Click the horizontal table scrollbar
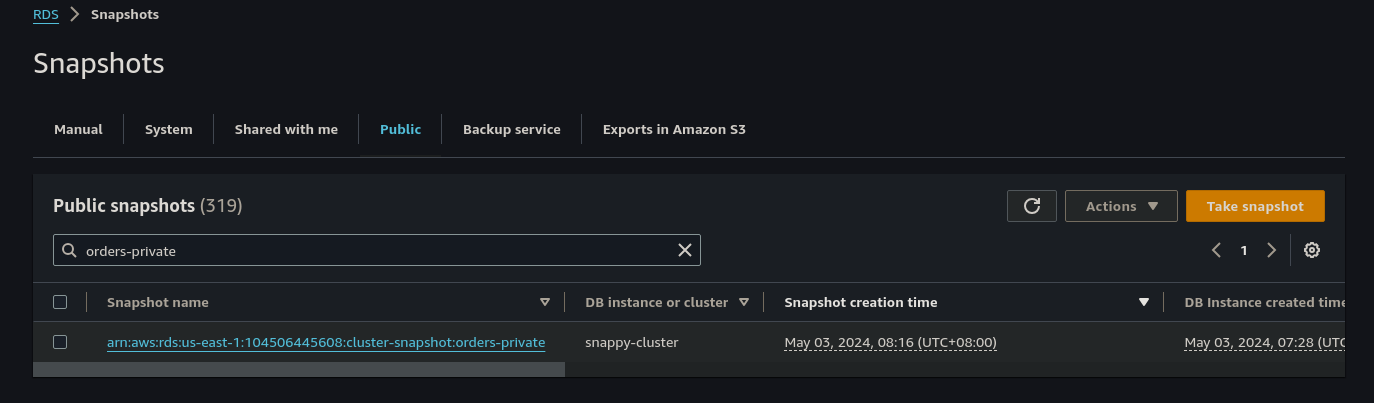The height and width of the screenshot is (403, 1374). click(x=298, y=369)
